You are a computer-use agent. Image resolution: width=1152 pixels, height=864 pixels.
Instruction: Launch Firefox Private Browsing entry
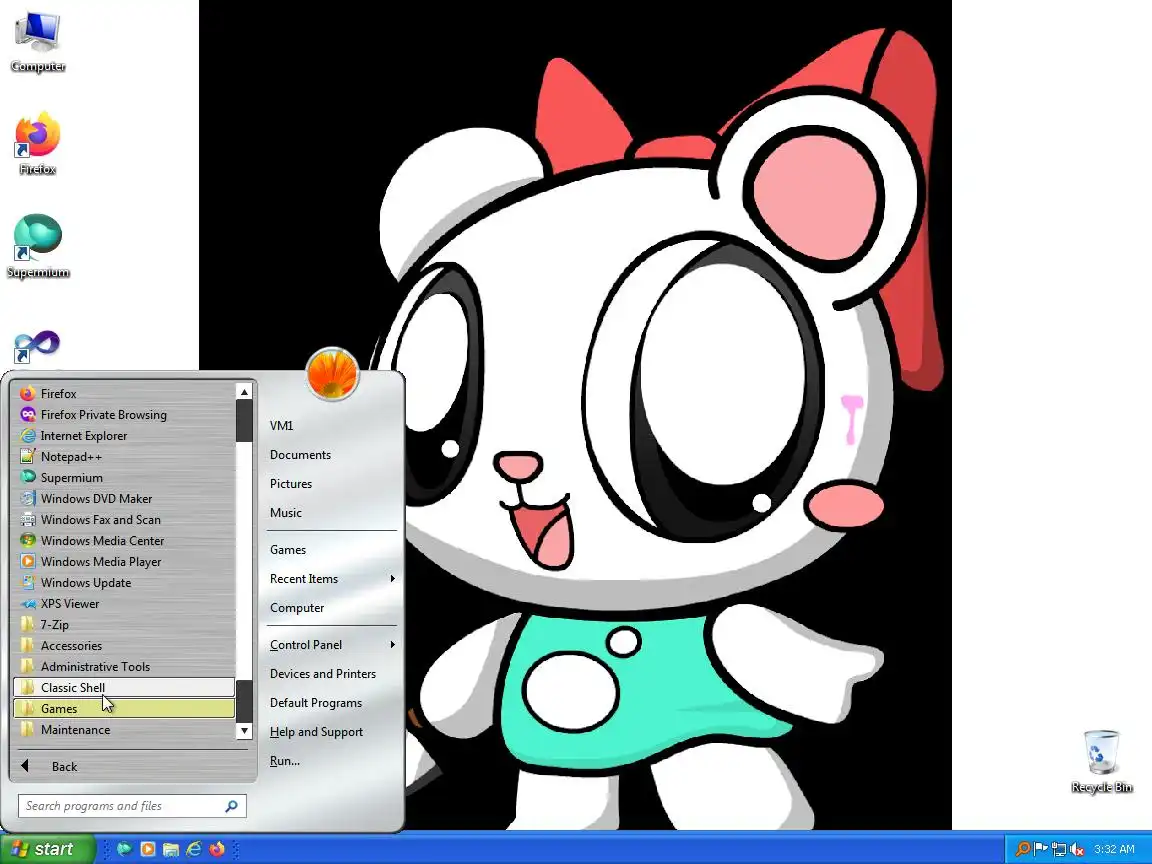[x=123, y=414]
